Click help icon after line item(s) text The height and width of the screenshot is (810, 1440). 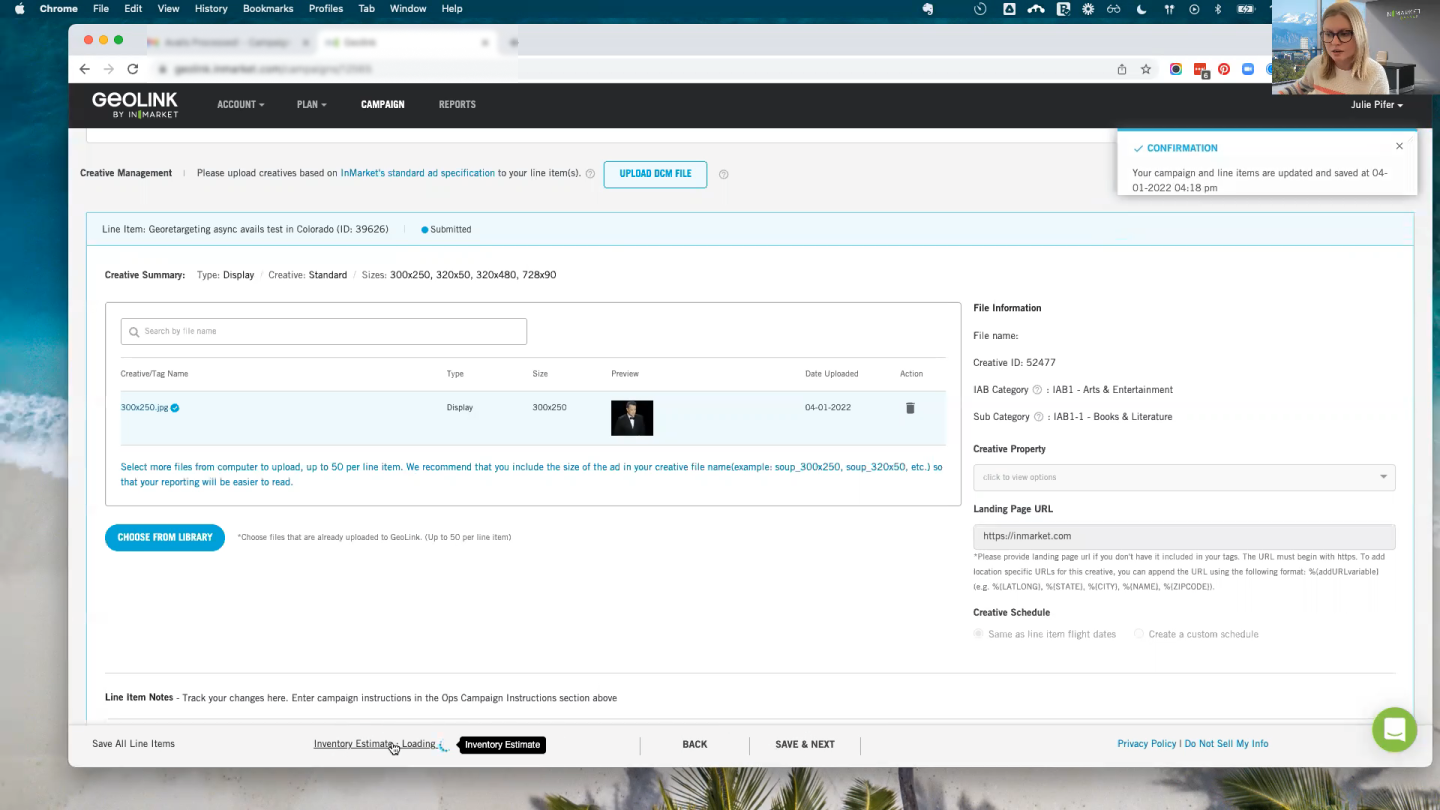590,174
